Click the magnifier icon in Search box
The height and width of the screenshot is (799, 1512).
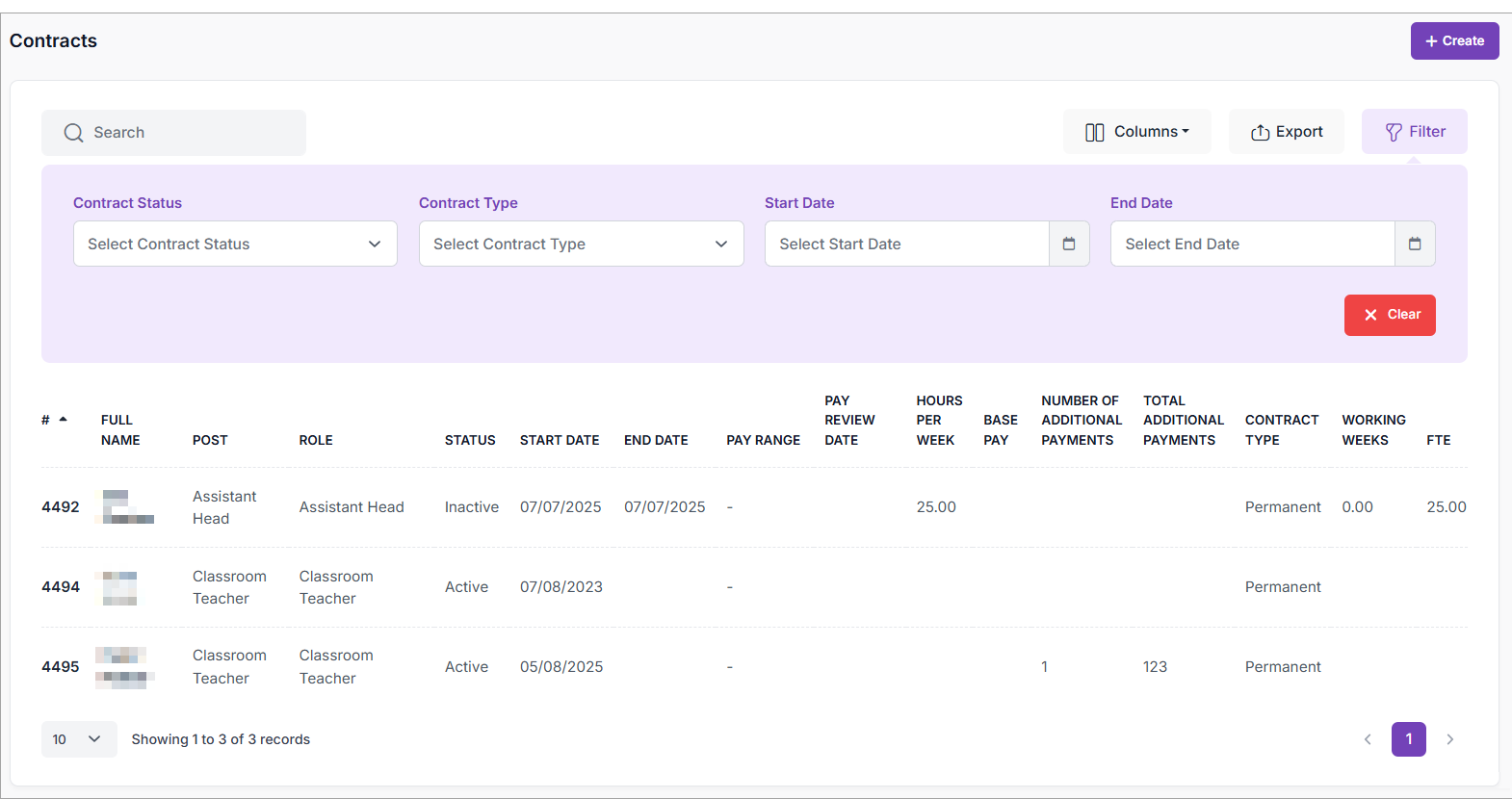tap(73, 133)
